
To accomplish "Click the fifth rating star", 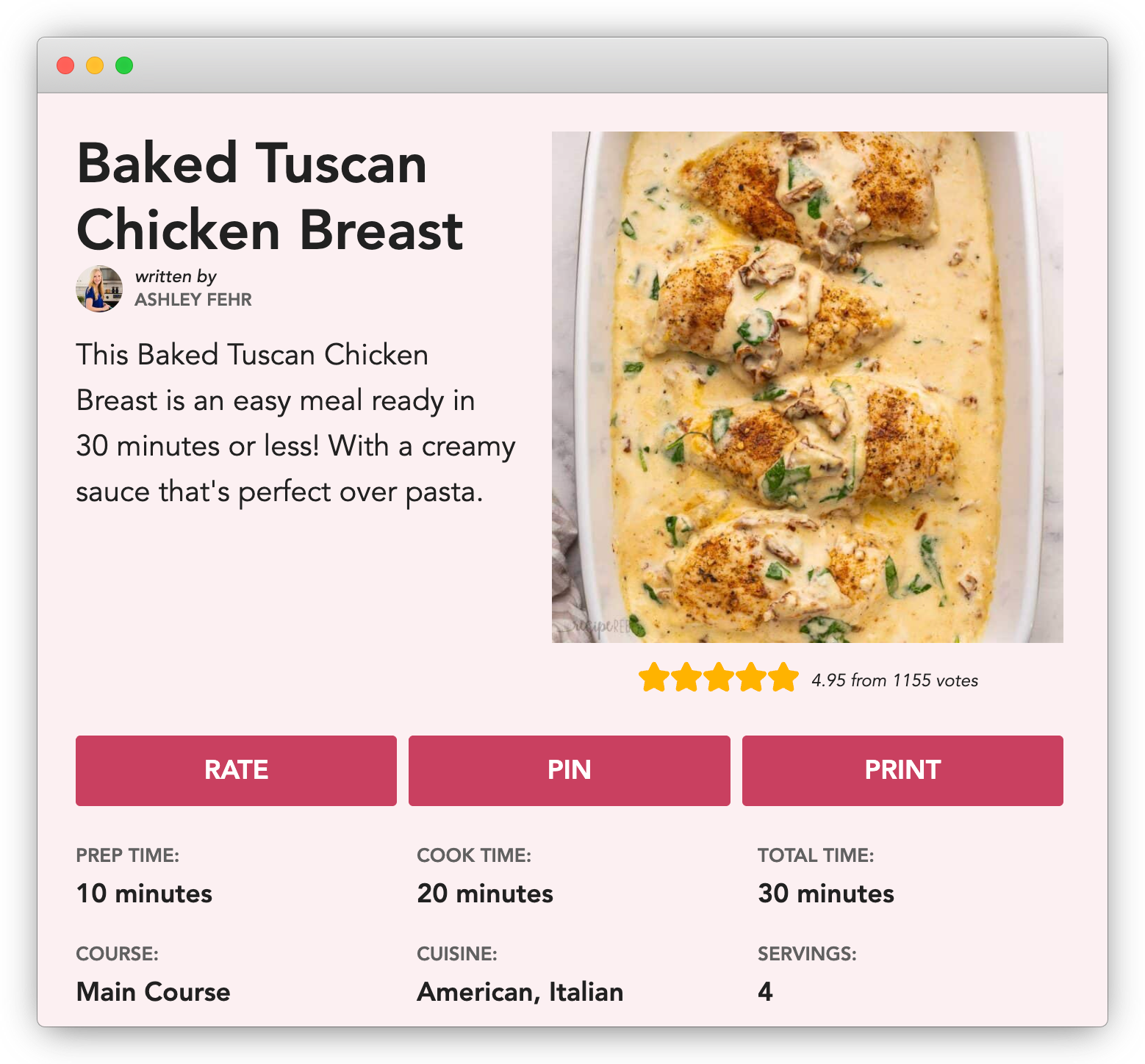I will click(x=783, y=677).
